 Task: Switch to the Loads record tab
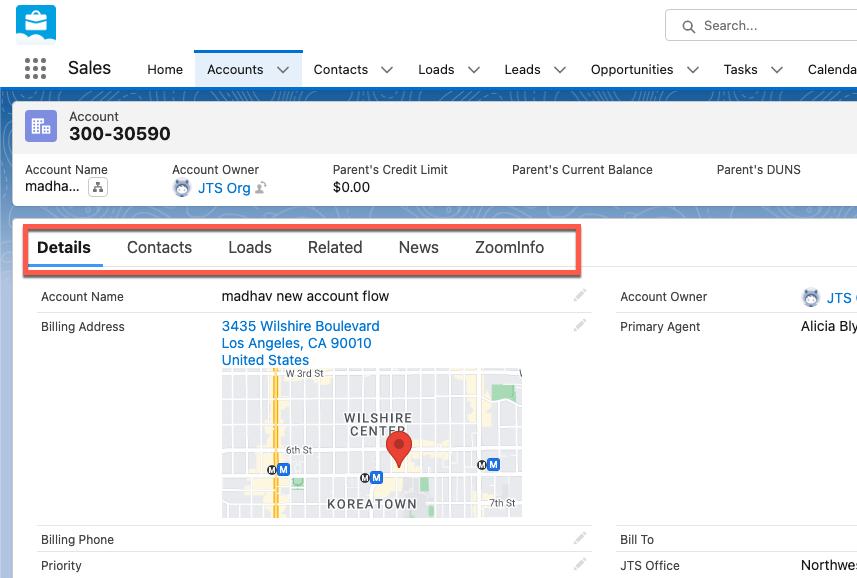250,247
